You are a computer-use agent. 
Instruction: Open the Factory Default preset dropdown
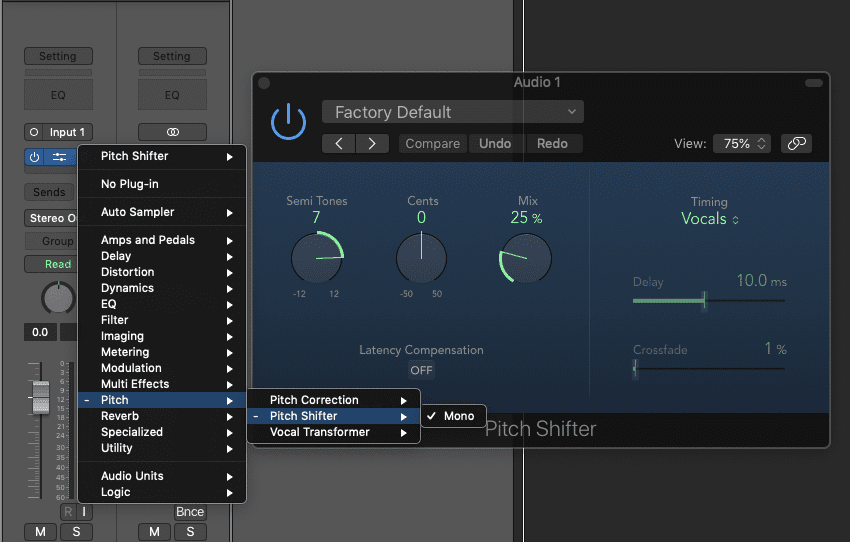452,112
